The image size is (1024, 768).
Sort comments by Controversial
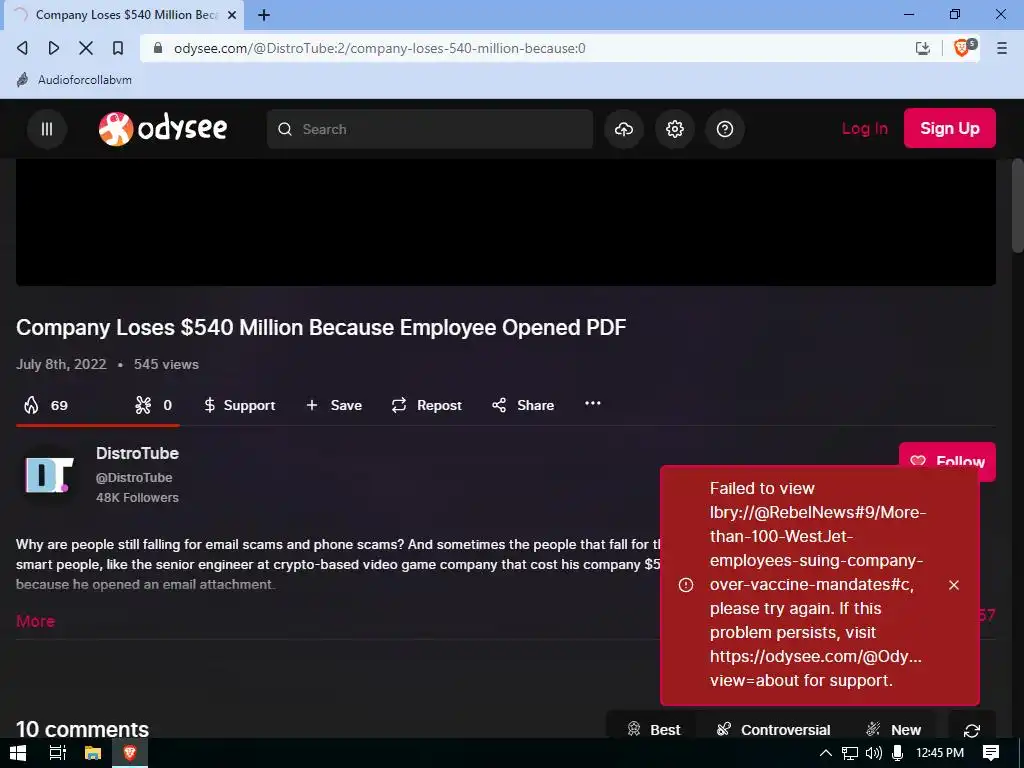tap(773, 729)
